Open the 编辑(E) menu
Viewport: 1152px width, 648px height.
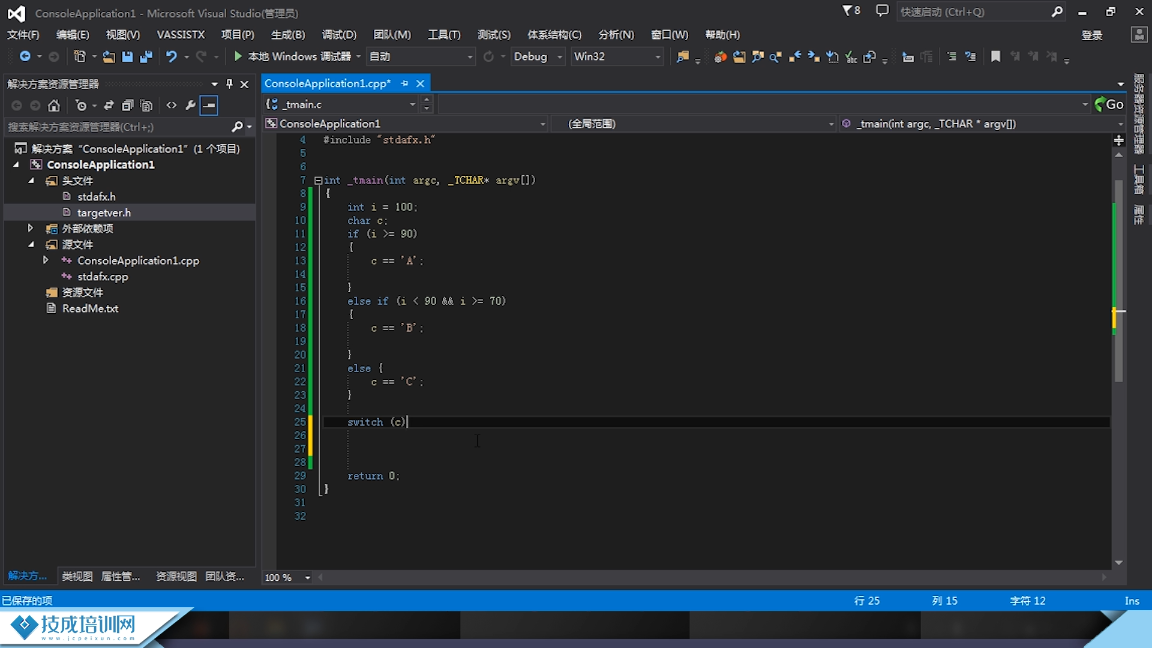[x=73, y=35]
